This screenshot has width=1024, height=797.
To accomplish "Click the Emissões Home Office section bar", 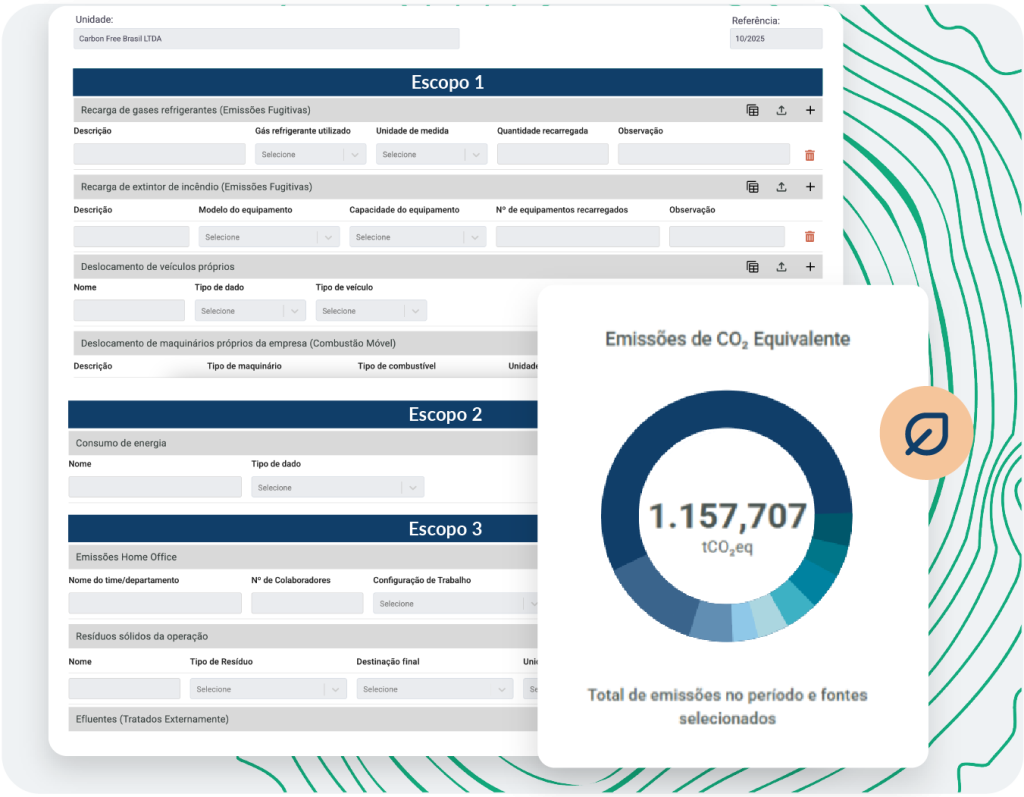I will click(303, 557).
